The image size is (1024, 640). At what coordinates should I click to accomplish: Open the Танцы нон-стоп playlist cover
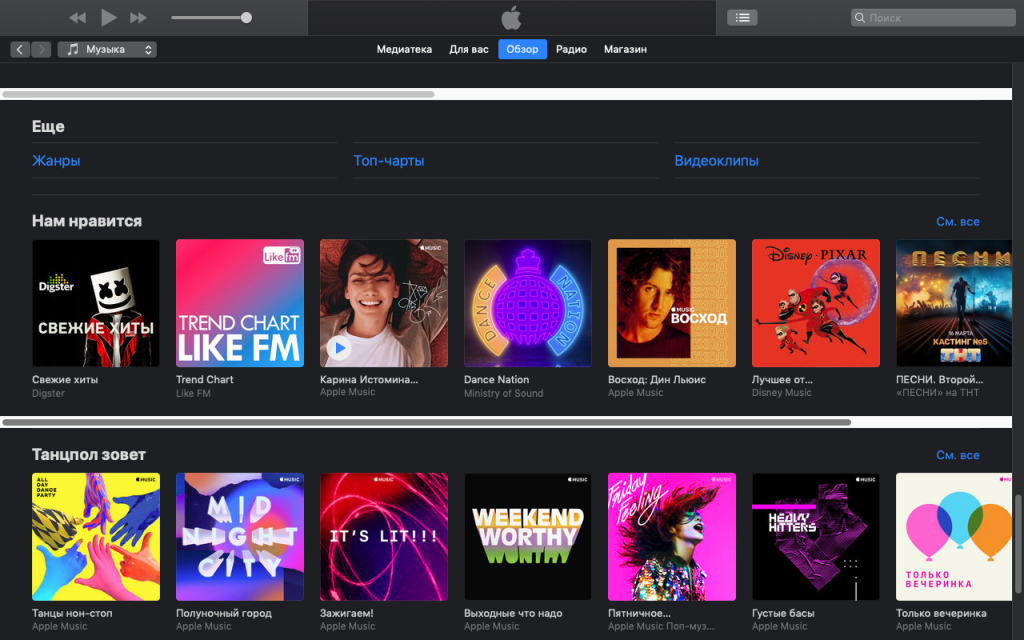(x=96, y=537)
